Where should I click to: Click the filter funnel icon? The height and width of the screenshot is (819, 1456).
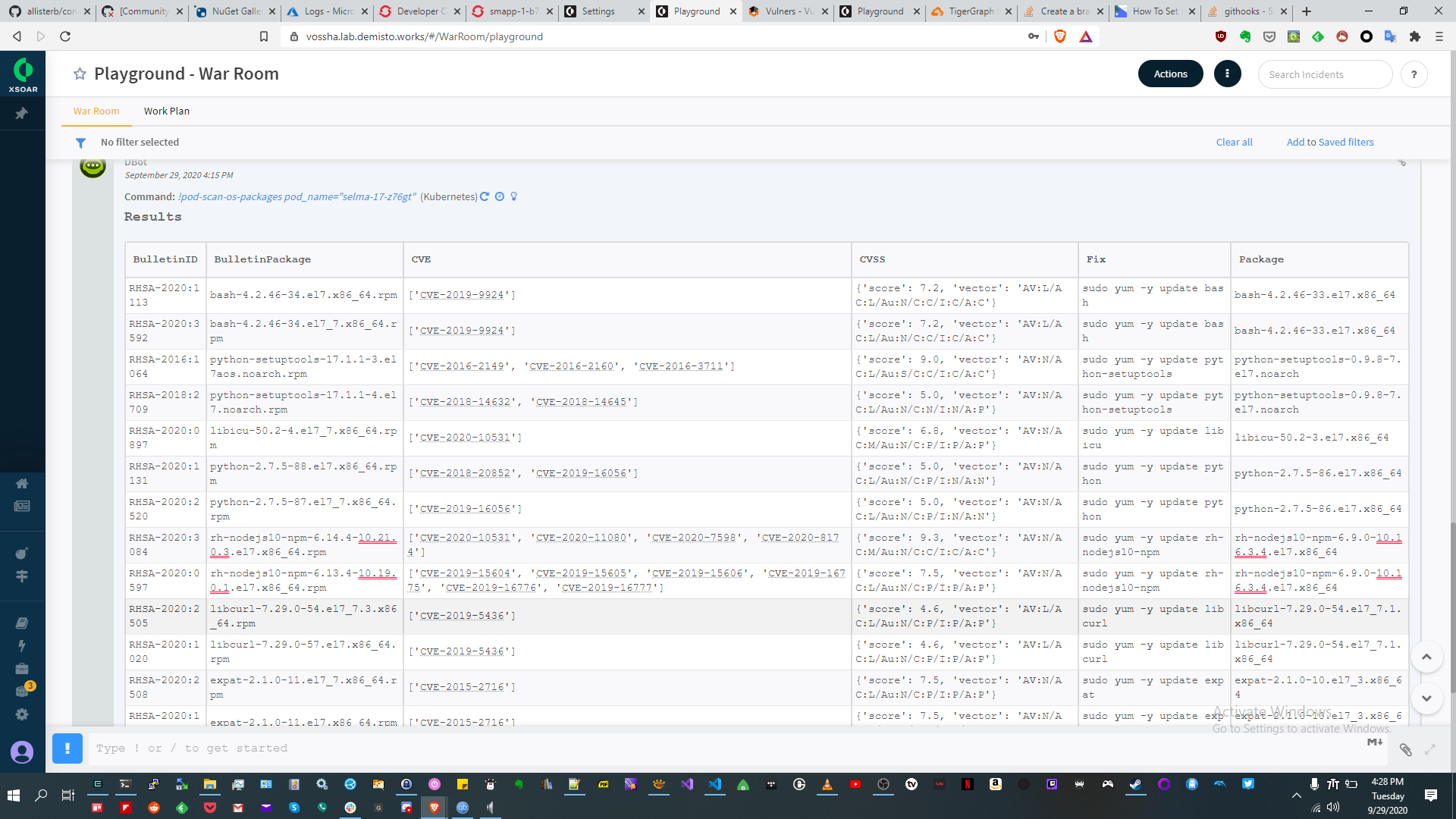point(80,143)
